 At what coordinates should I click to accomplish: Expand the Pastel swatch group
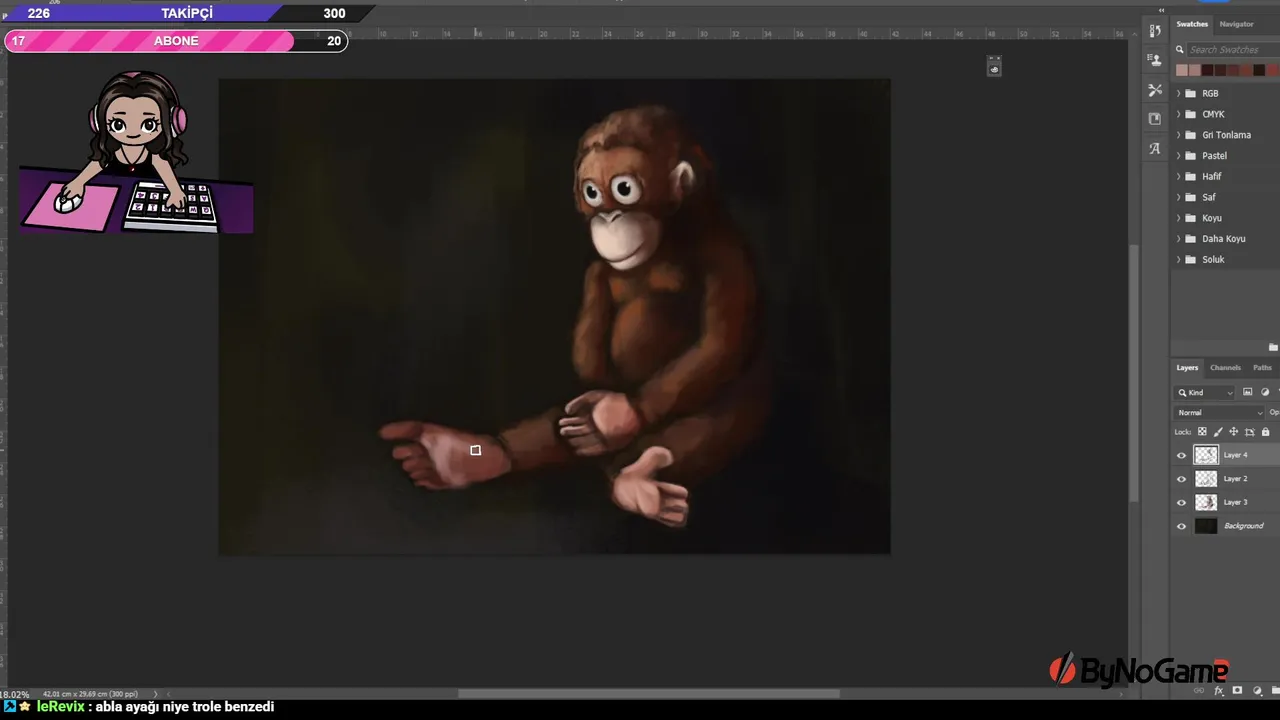tap(1178, 156)
